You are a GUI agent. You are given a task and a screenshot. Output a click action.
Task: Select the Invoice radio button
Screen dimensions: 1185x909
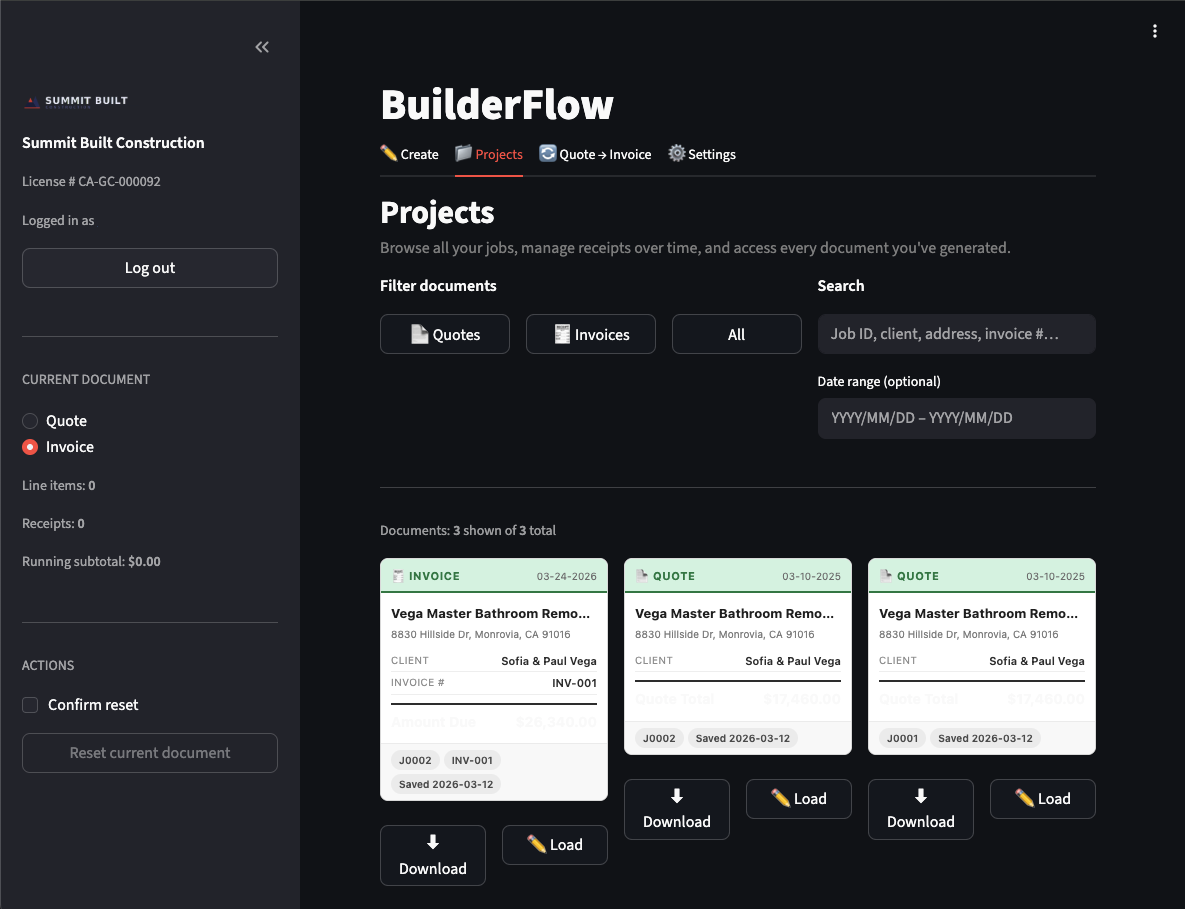(30, 447)
